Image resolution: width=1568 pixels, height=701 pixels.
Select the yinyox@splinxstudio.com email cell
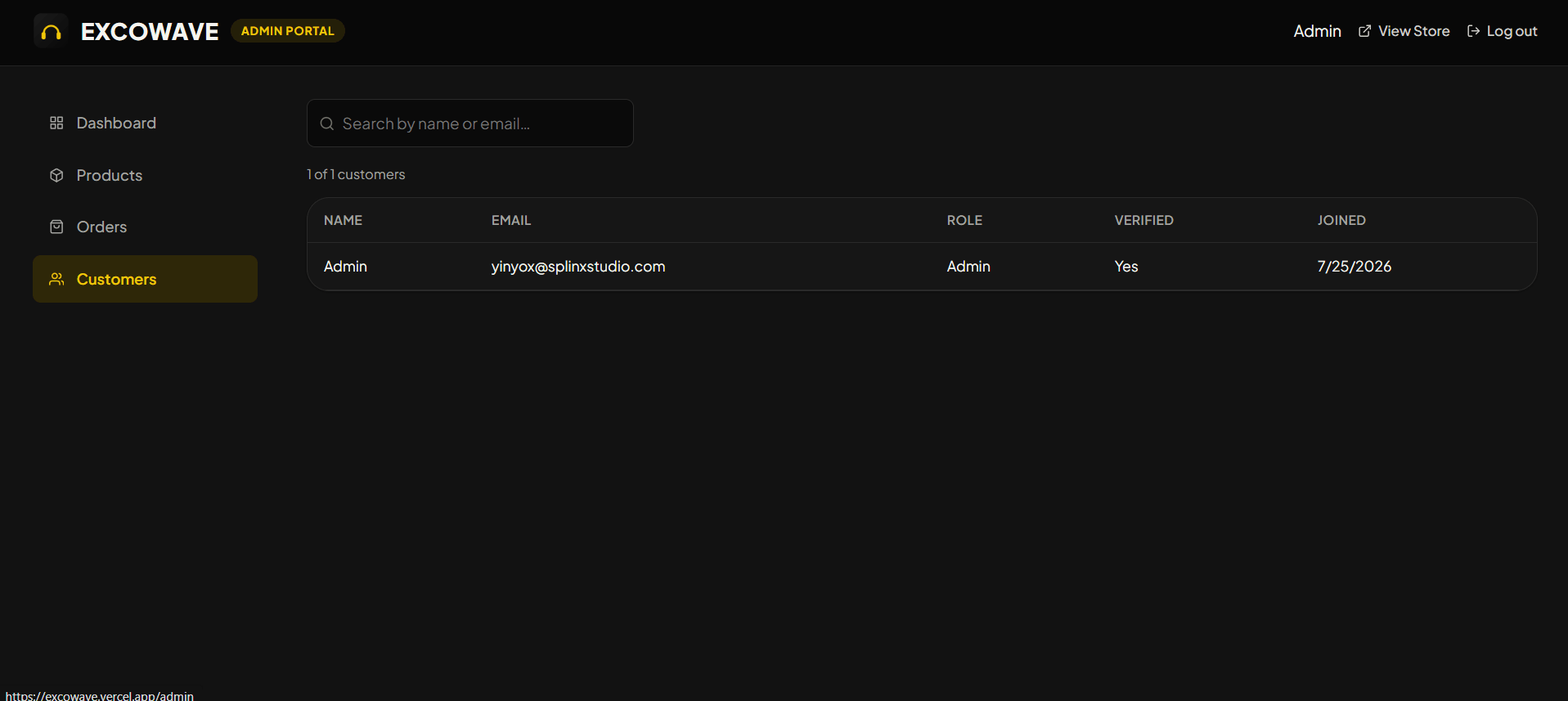click(x=578, y=267)
